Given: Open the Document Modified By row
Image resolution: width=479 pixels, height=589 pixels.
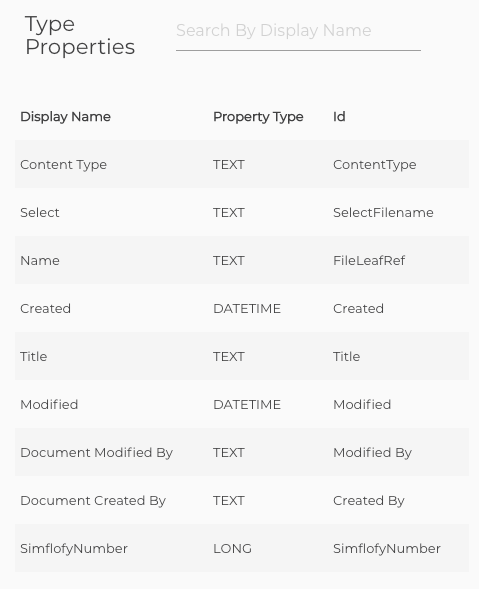Looking at the screenshot, I should (242, 452).
